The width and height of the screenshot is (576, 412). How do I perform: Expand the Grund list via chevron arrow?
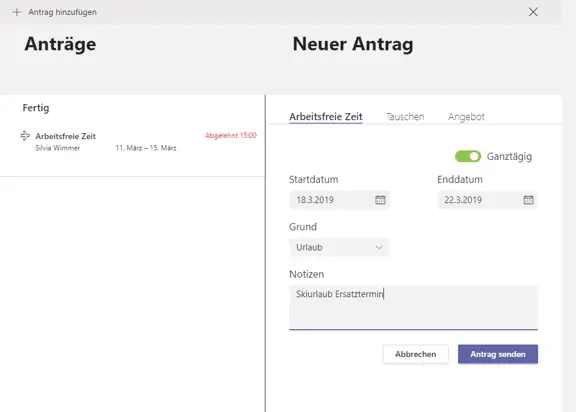379,247
